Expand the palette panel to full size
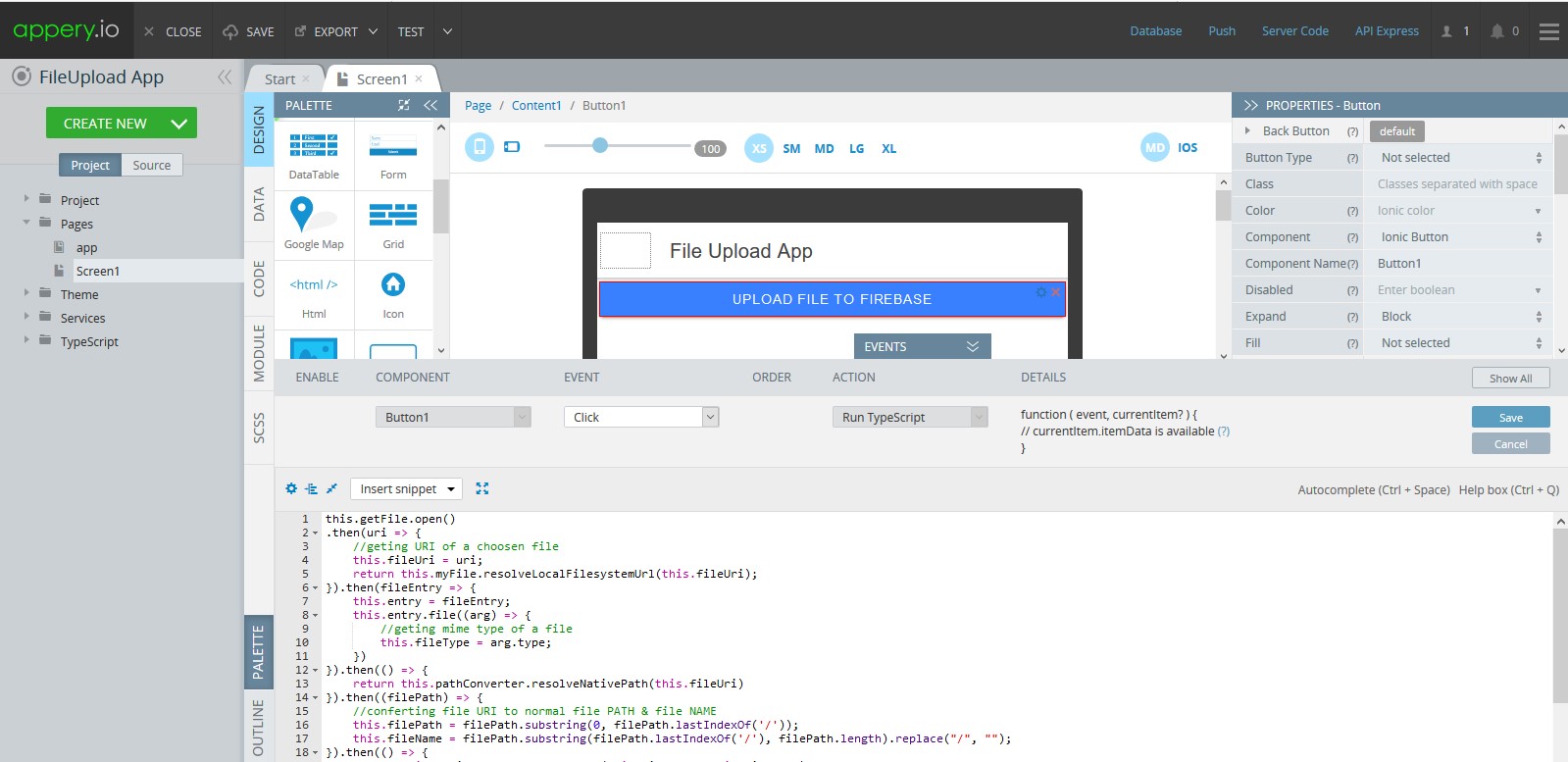 coord(403,105)
